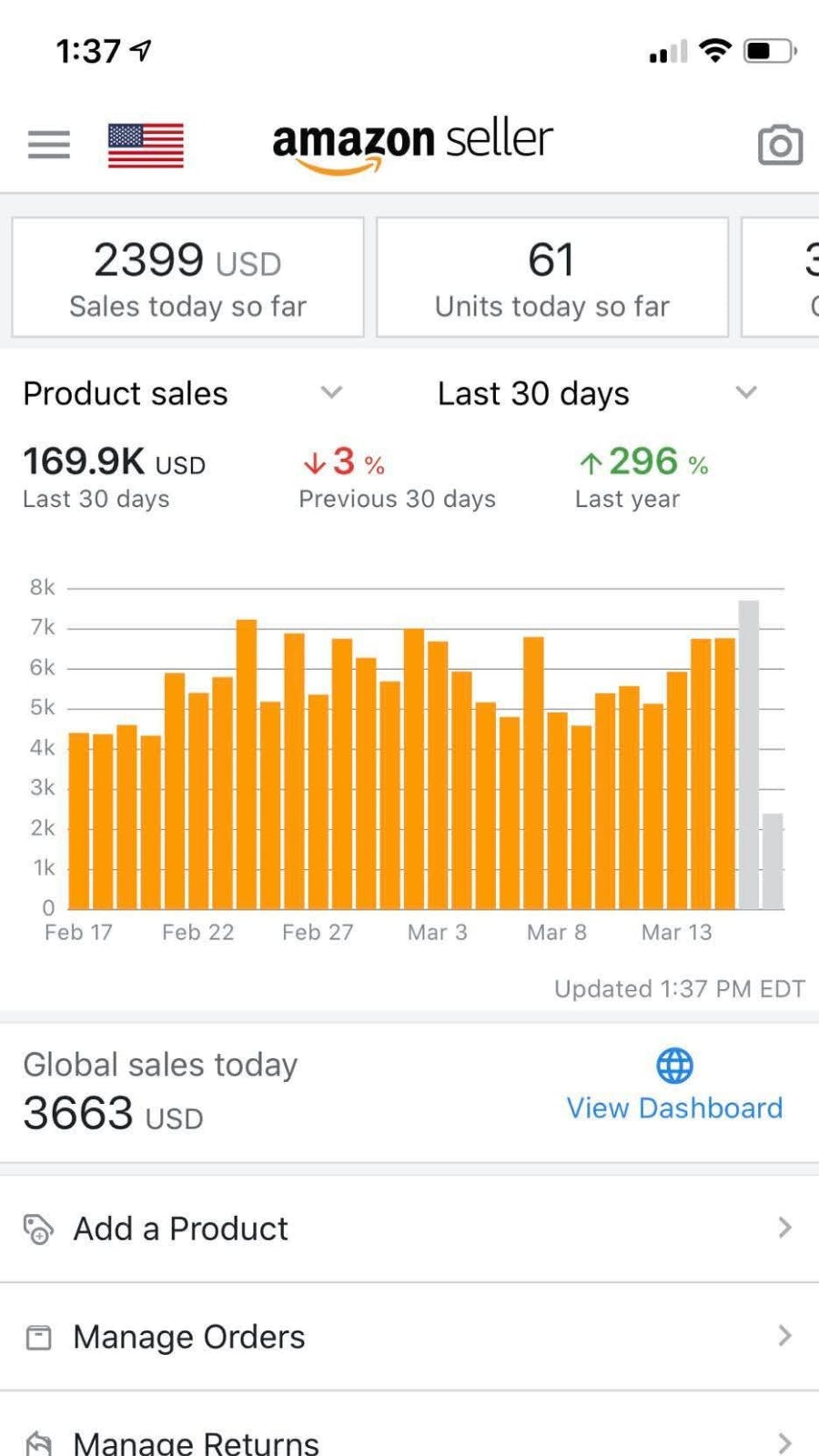
Task: Open Add a Product chevron arrow
Action: (x=784, y=1228)
